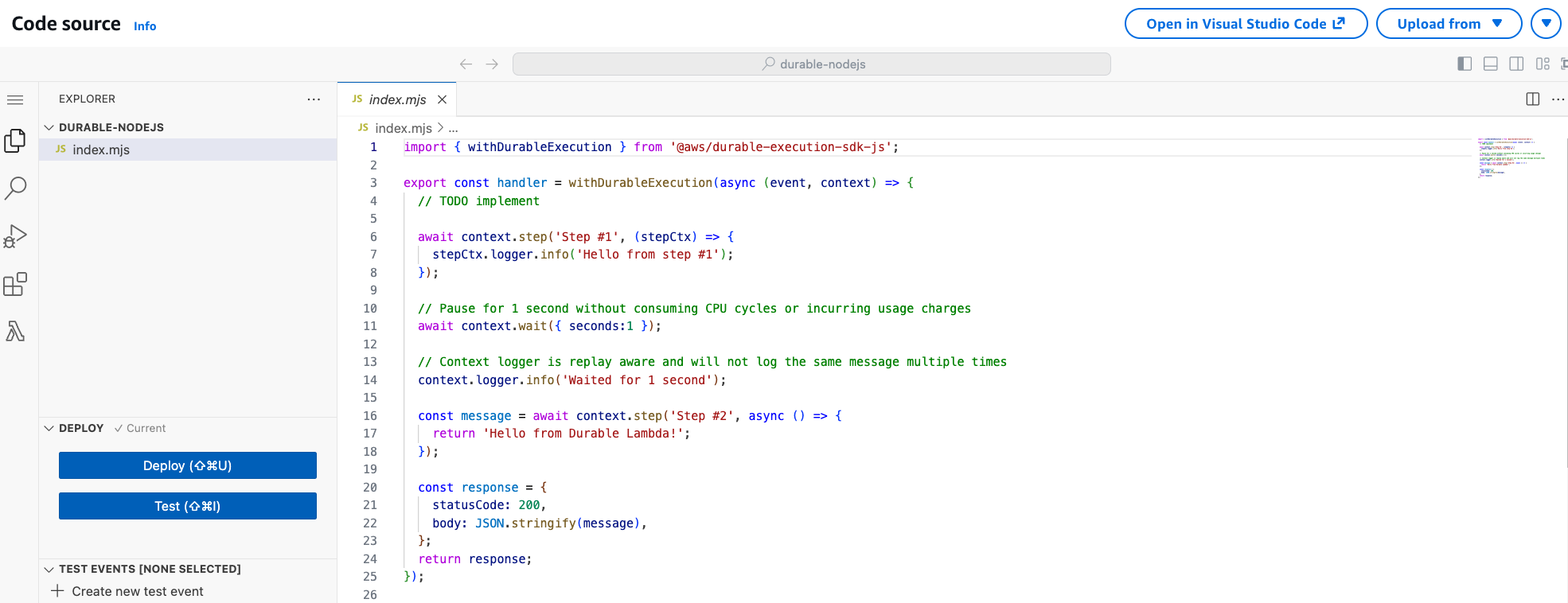Viewport: 1568px width, 603px height.
Task: Collapse the DEPLOY section
Action: pos(49,428)
